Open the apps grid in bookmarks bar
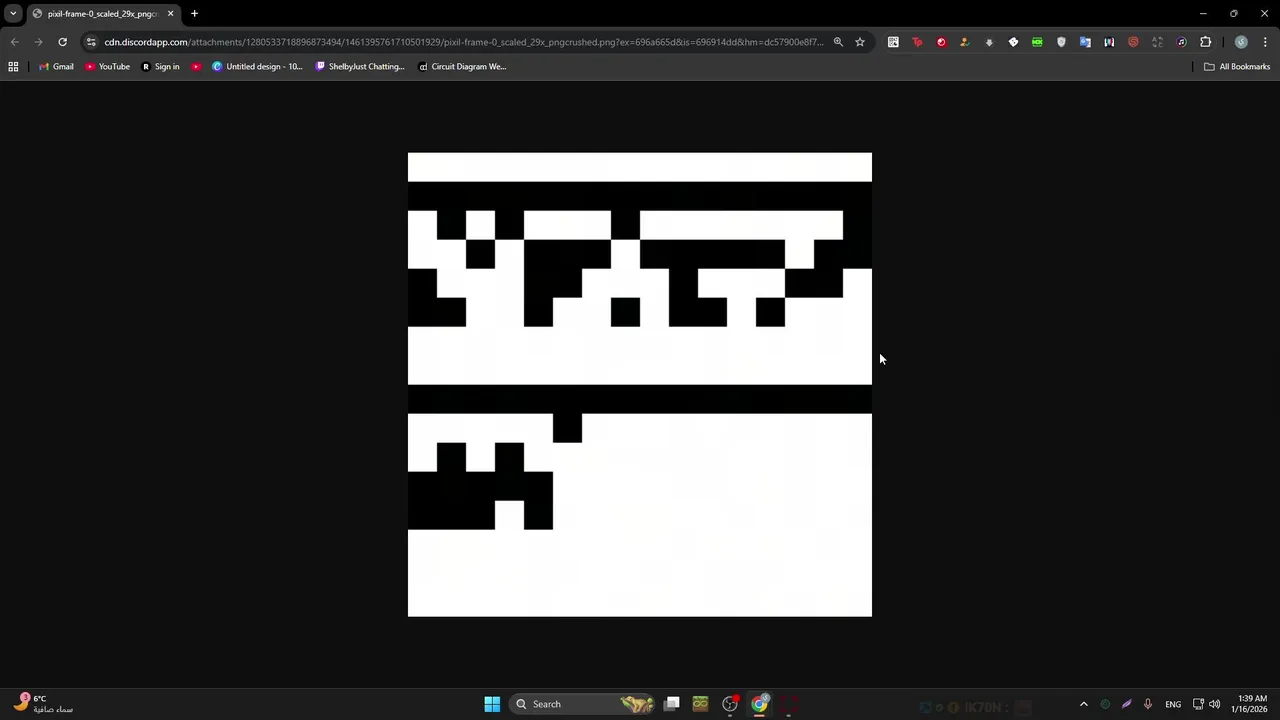 [13, 66]
